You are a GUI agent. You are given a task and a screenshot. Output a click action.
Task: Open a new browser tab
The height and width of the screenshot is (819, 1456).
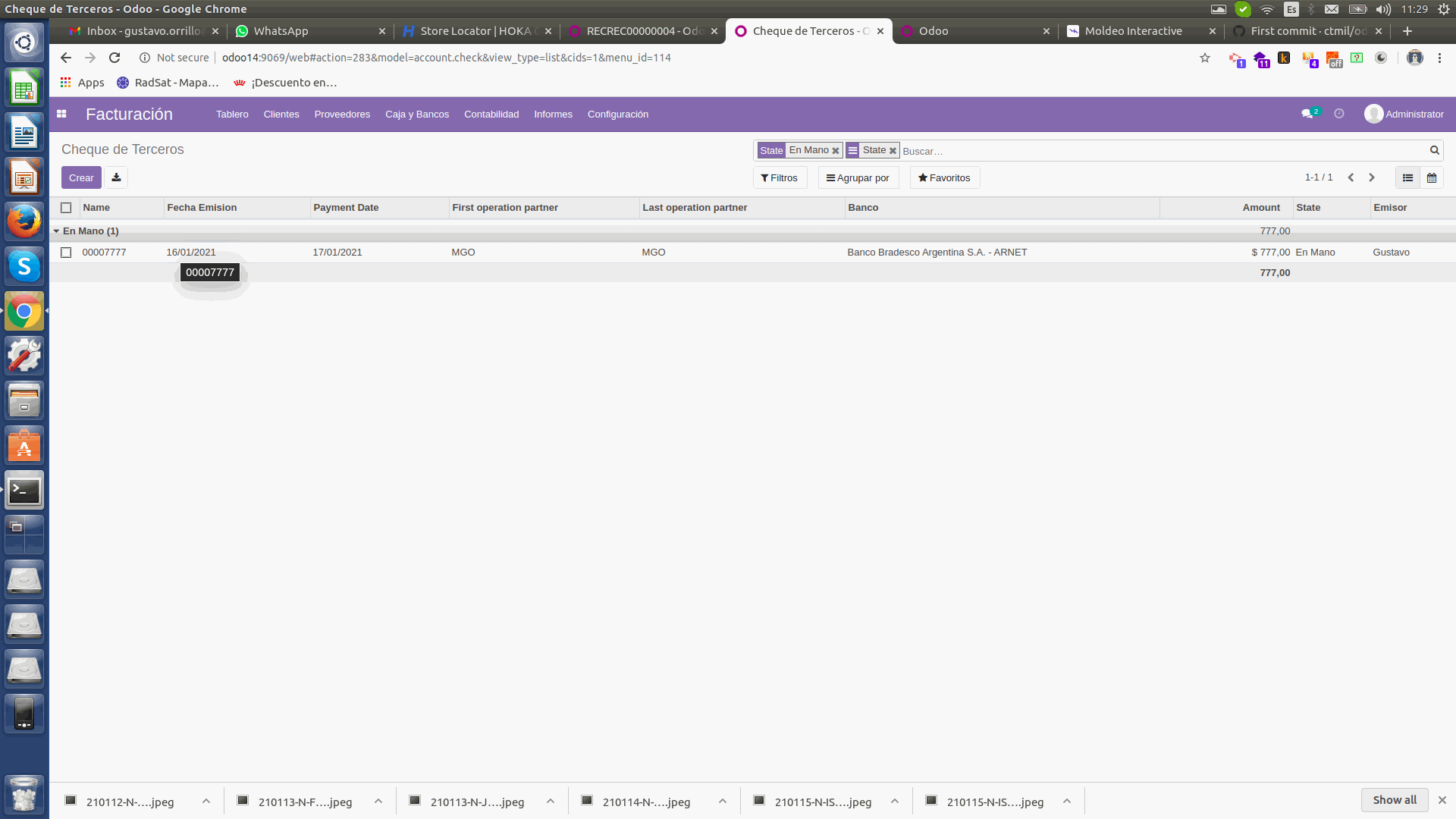(x=1407, y=31)
